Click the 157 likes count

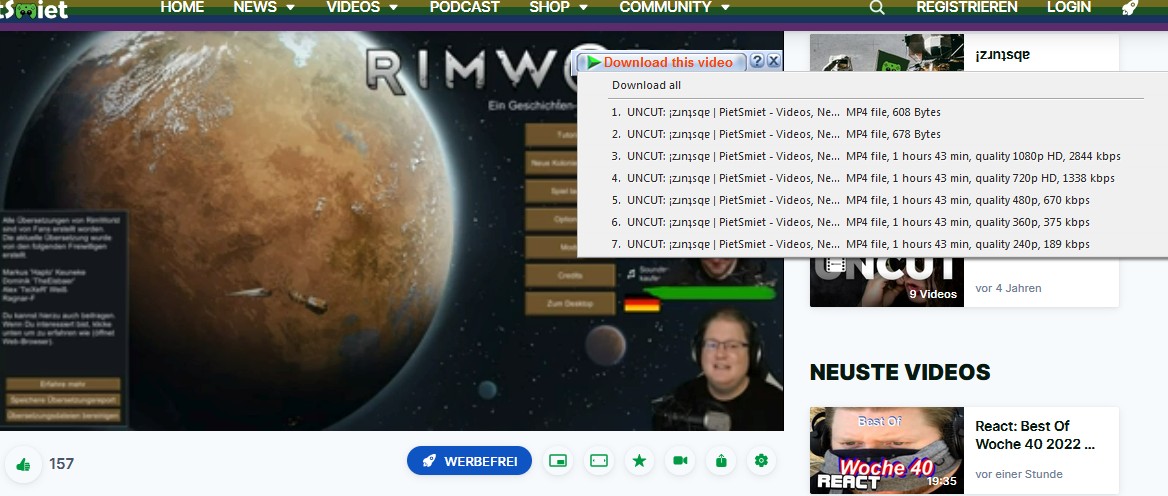(x=61, y=464)
